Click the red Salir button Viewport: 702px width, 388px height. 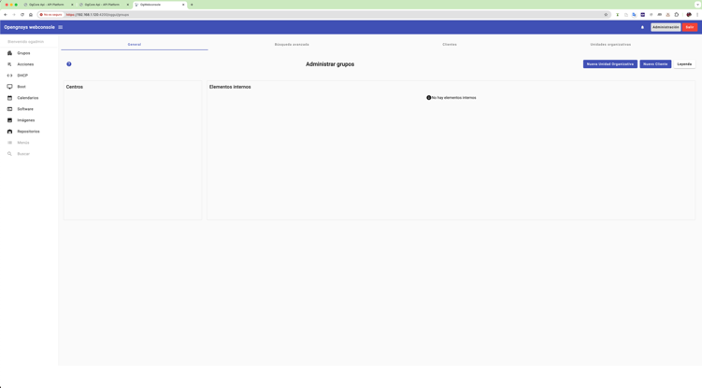(x=689, y=27)
